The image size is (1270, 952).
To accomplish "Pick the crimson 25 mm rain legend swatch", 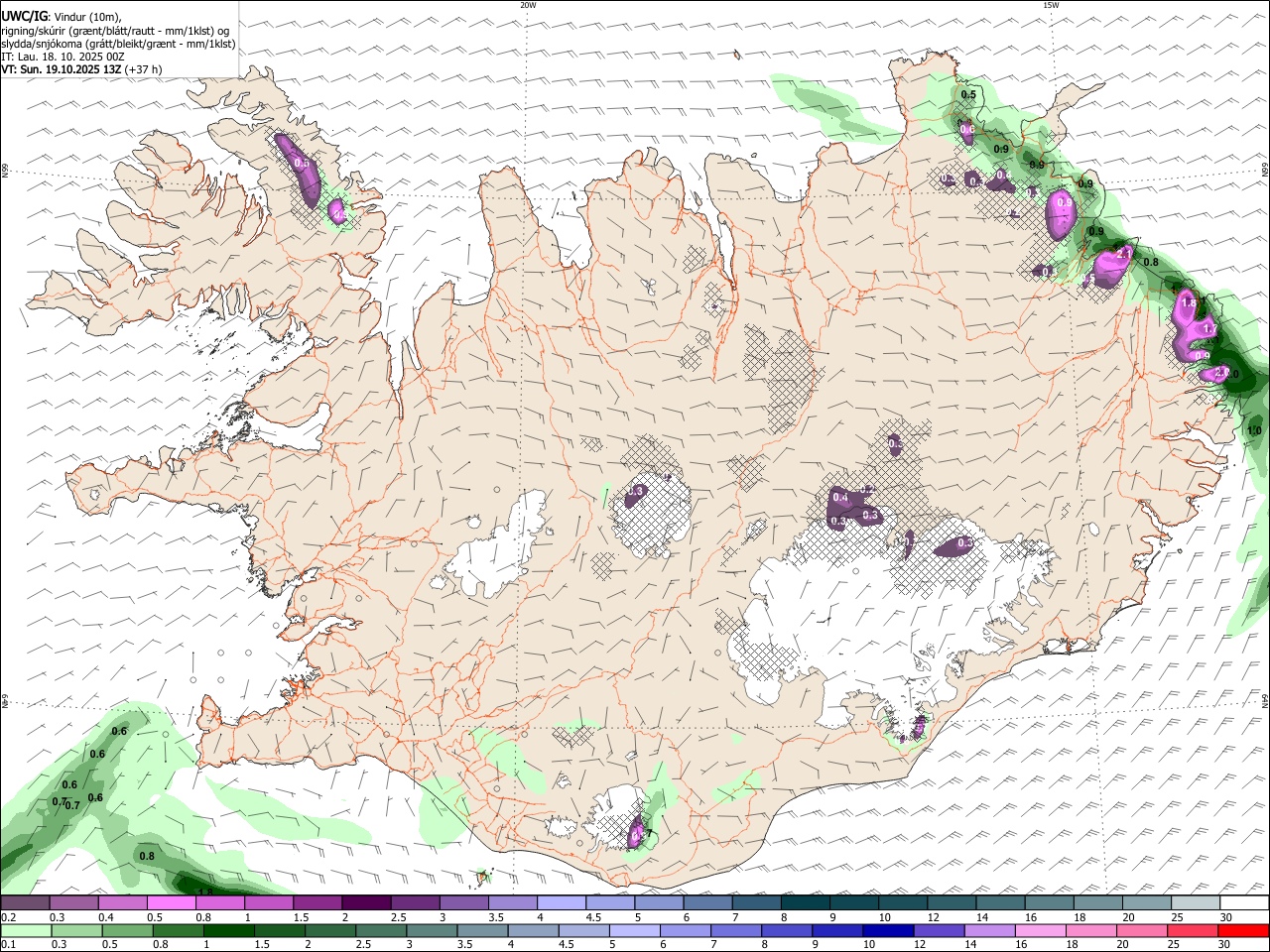I will (1195, 930).
